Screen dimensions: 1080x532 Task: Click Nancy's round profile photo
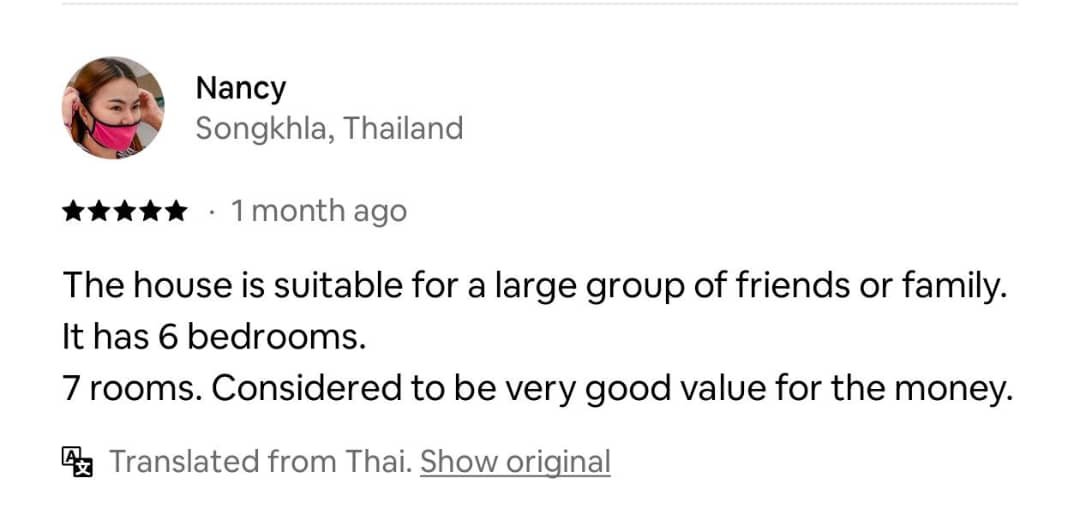[113, 108]
